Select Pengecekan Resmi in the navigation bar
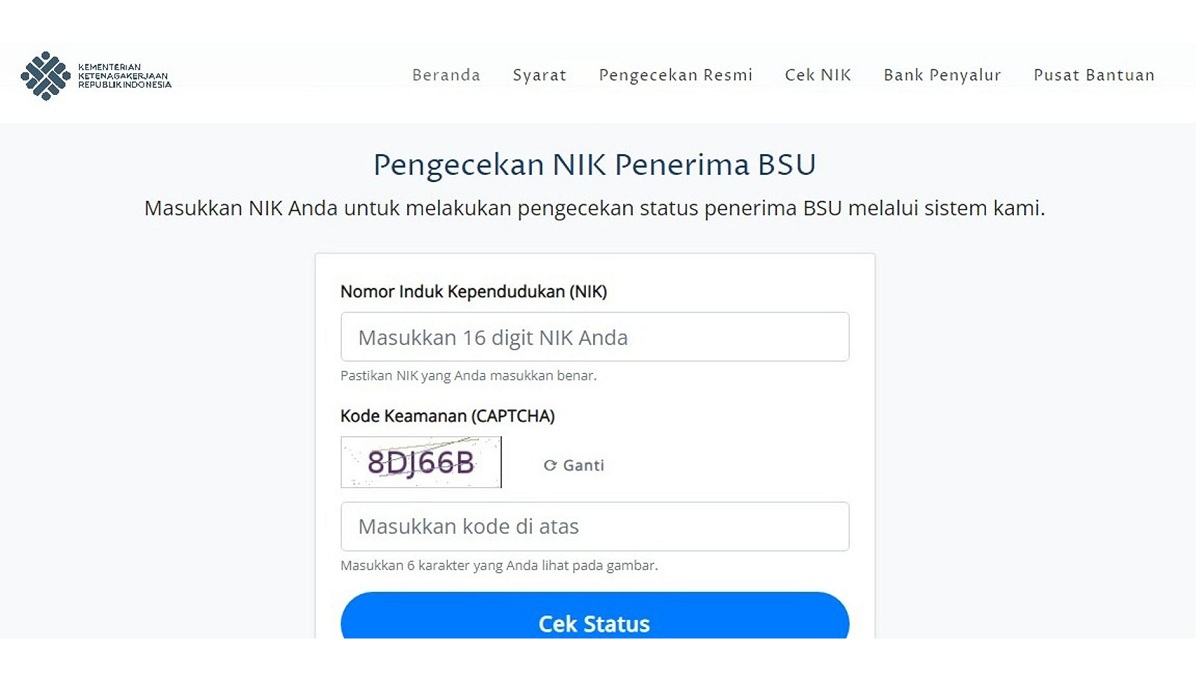 [x=675, y=75]
